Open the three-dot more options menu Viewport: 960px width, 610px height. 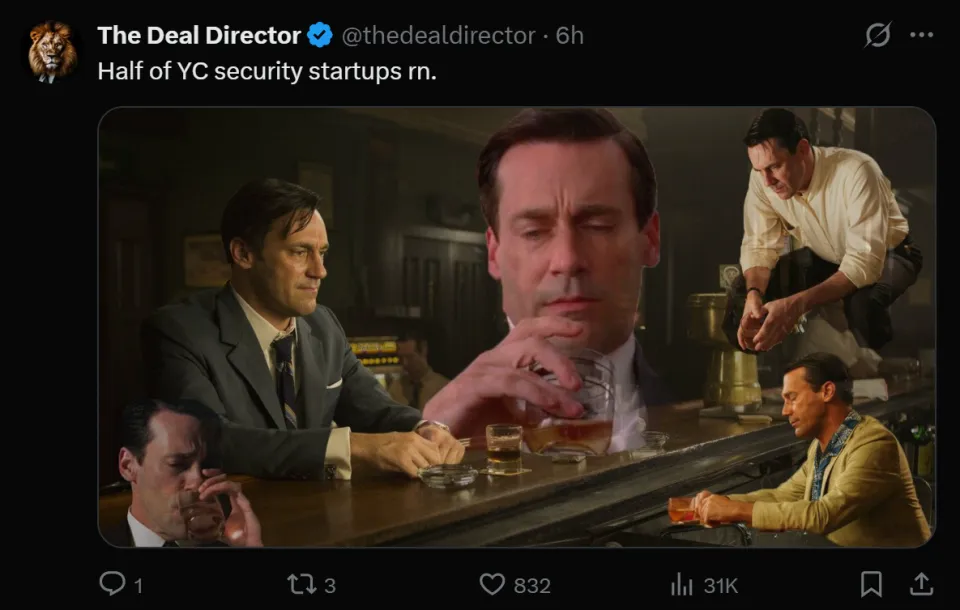(x=921, y=35)
